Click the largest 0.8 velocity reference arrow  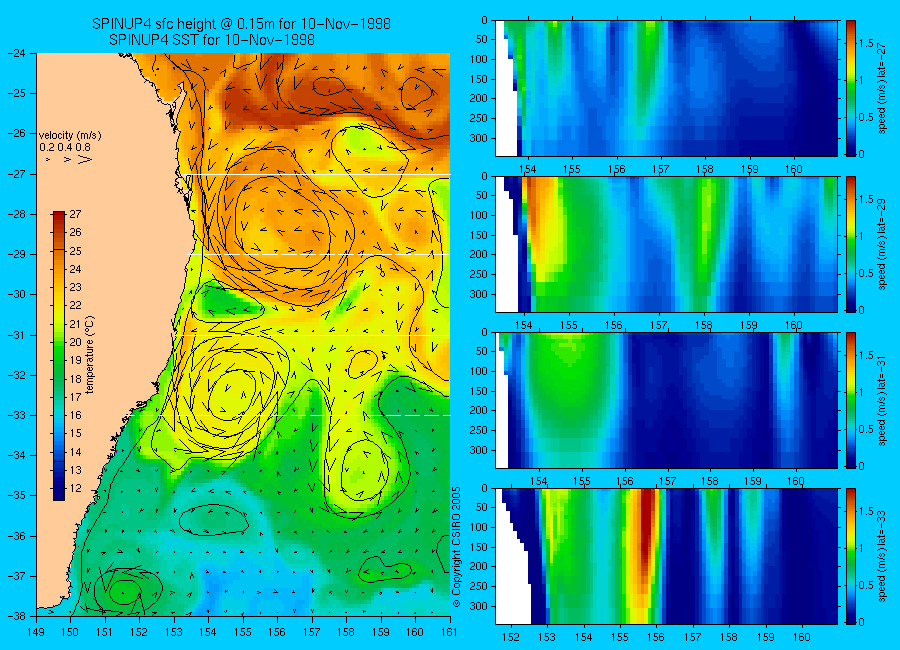pyautogui.click(x=85, y=159)
